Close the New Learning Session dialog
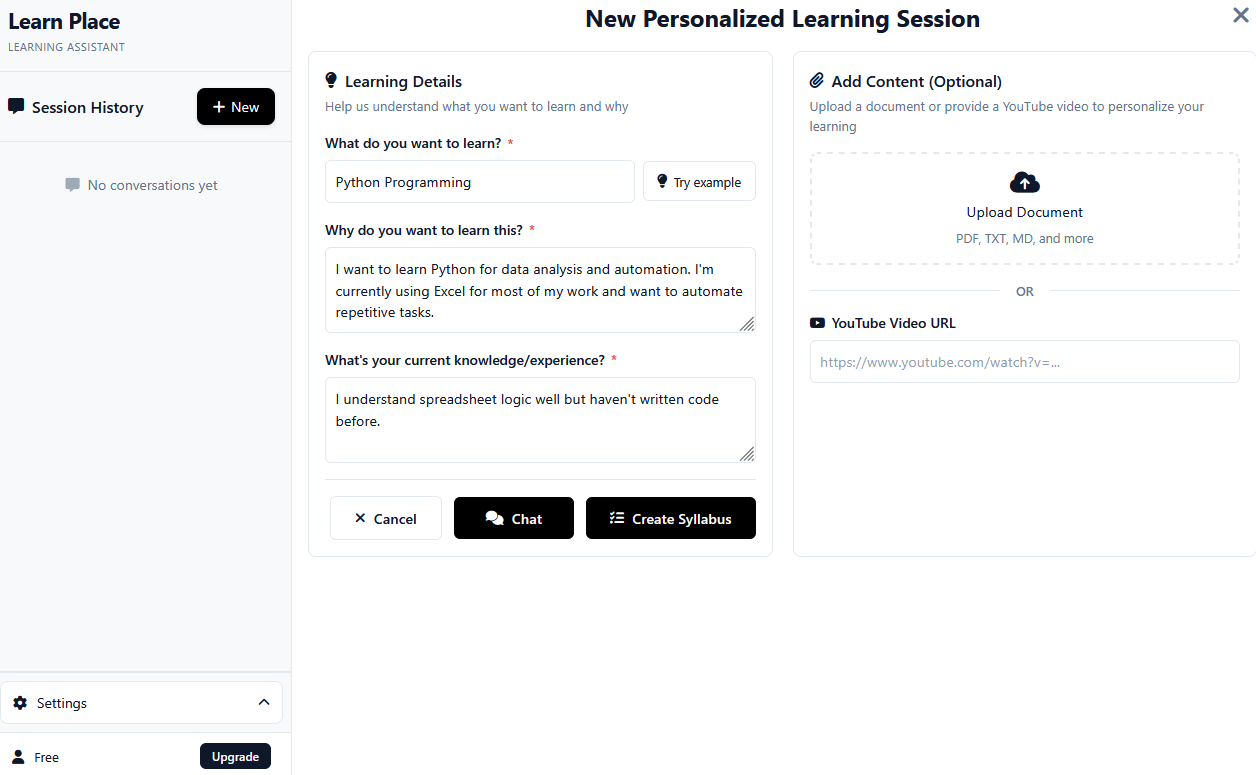Image resolution: width=1256 pixels, height=775 pixels. pos(1240,15)
